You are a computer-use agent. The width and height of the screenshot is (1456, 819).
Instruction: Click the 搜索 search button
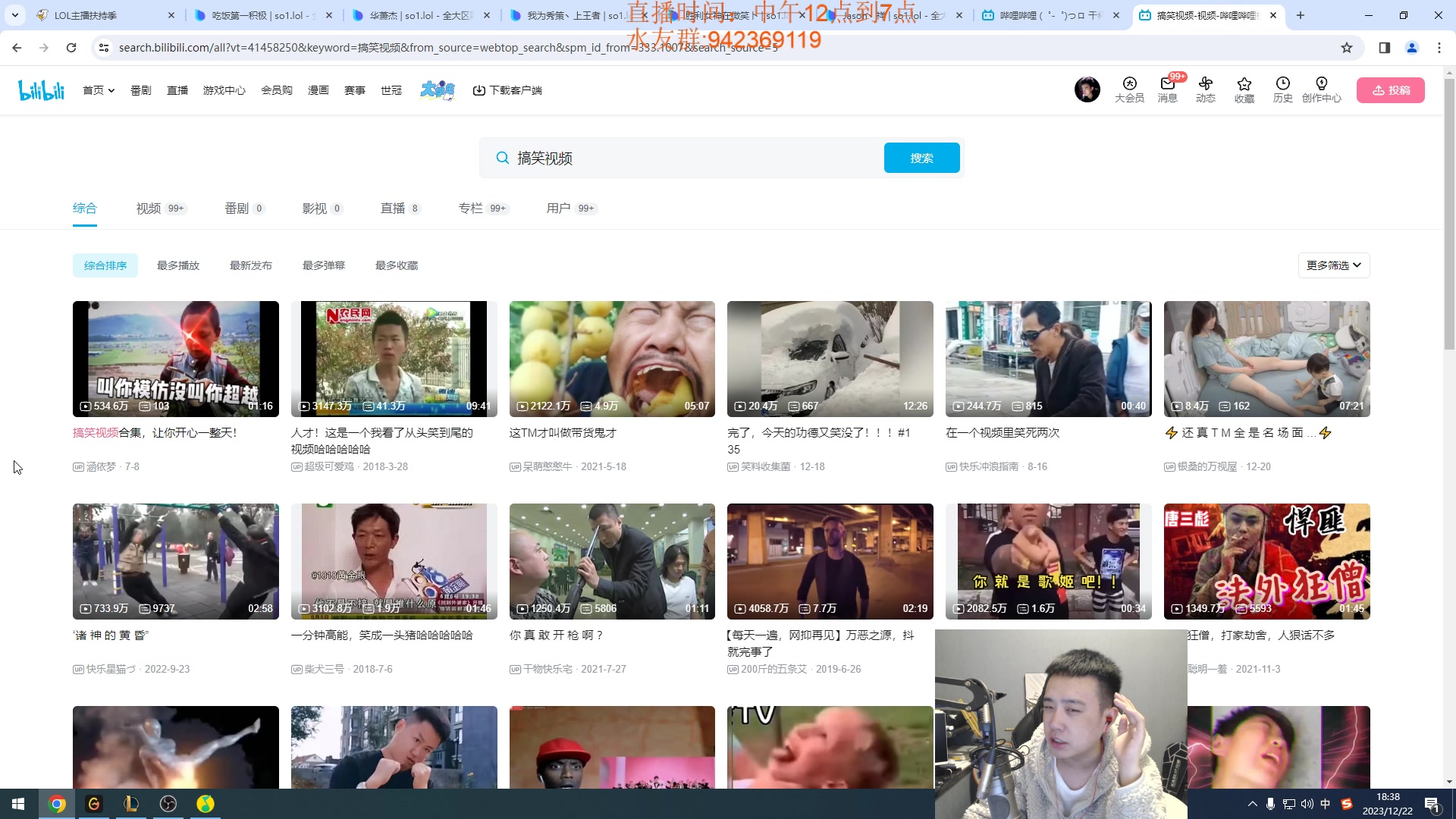pos(921,158)
